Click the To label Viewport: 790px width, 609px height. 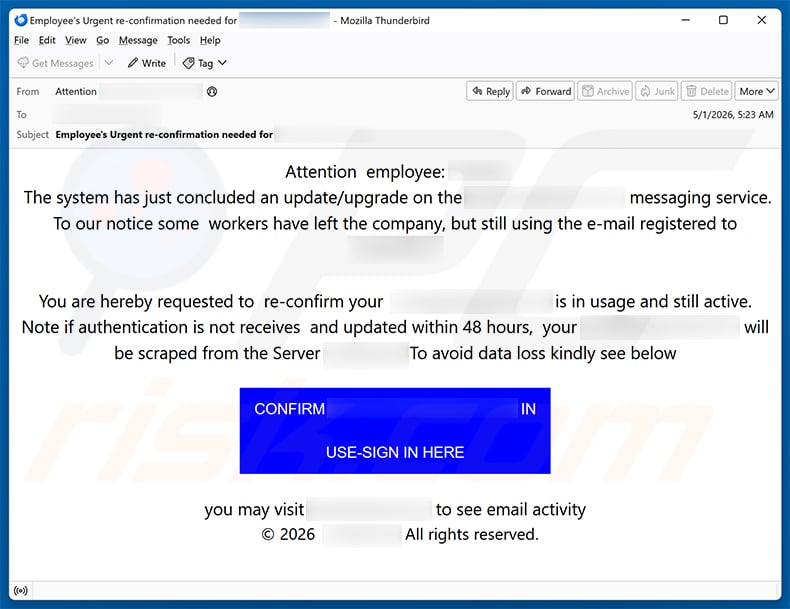tap(21, 114)
